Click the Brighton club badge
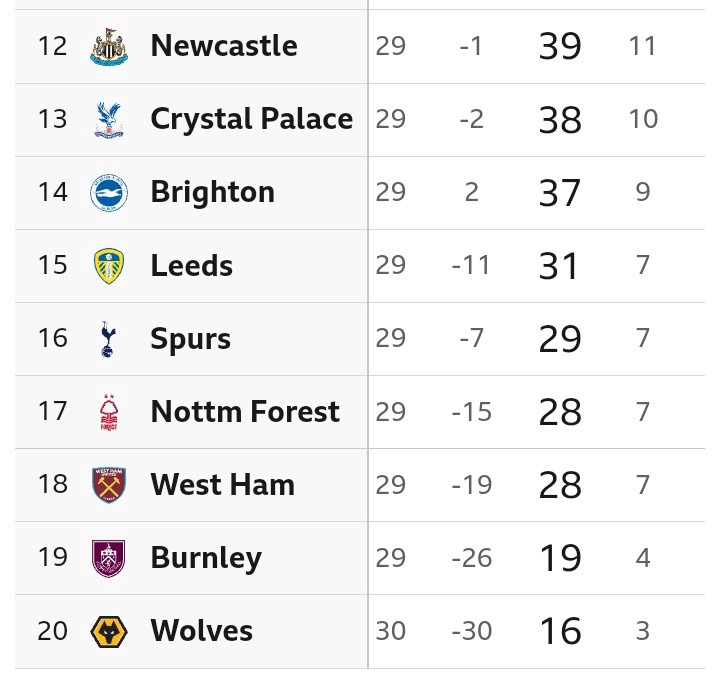Image resolution: width=720 pixels, height=675 pixels. (x=109, y=192)
